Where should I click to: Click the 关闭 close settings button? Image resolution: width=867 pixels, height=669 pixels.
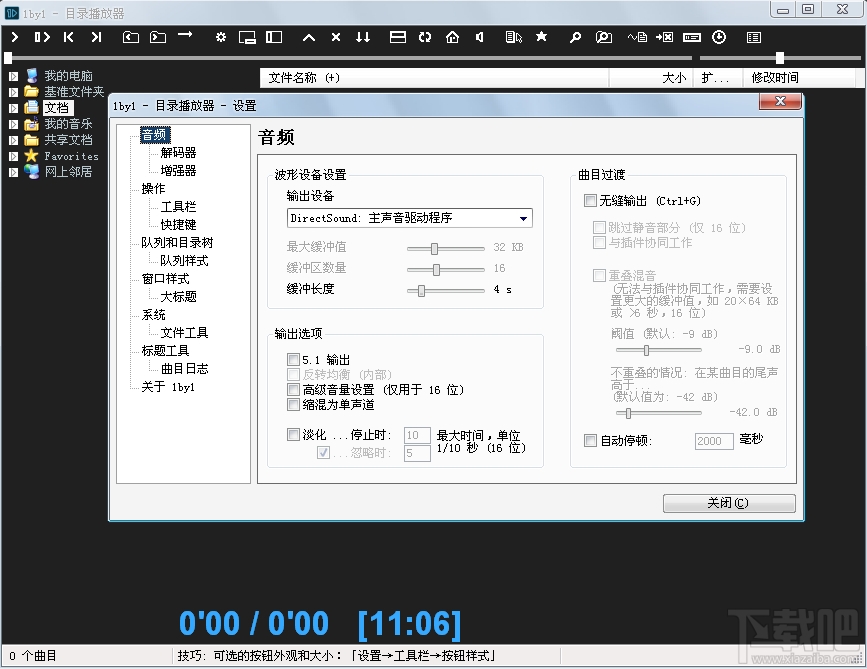pos(729,503)
